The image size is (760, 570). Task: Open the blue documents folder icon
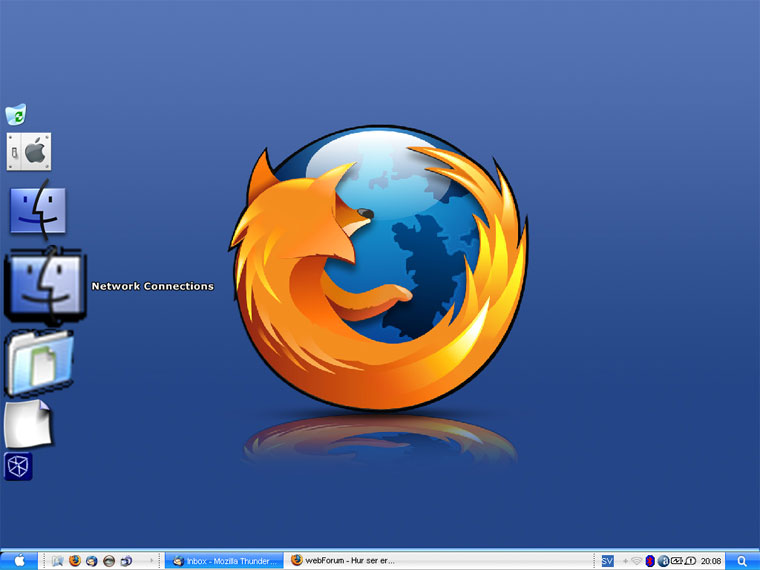39,362
